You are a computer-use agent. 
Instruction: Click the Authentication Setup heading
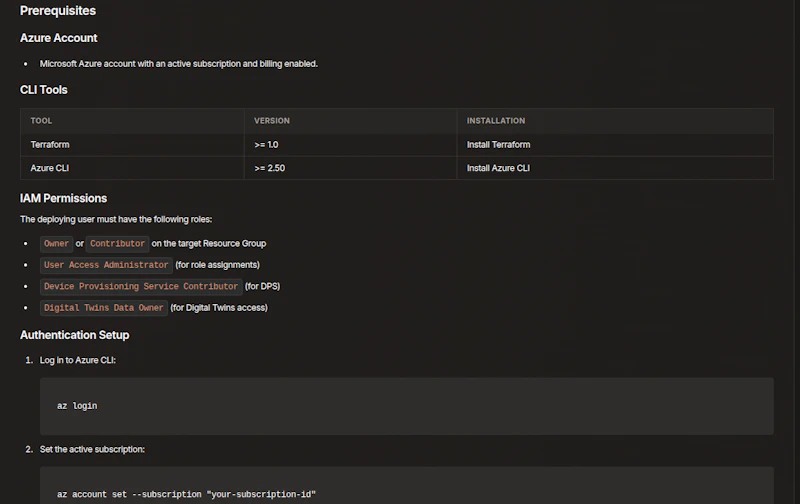(x=74, y=335)
